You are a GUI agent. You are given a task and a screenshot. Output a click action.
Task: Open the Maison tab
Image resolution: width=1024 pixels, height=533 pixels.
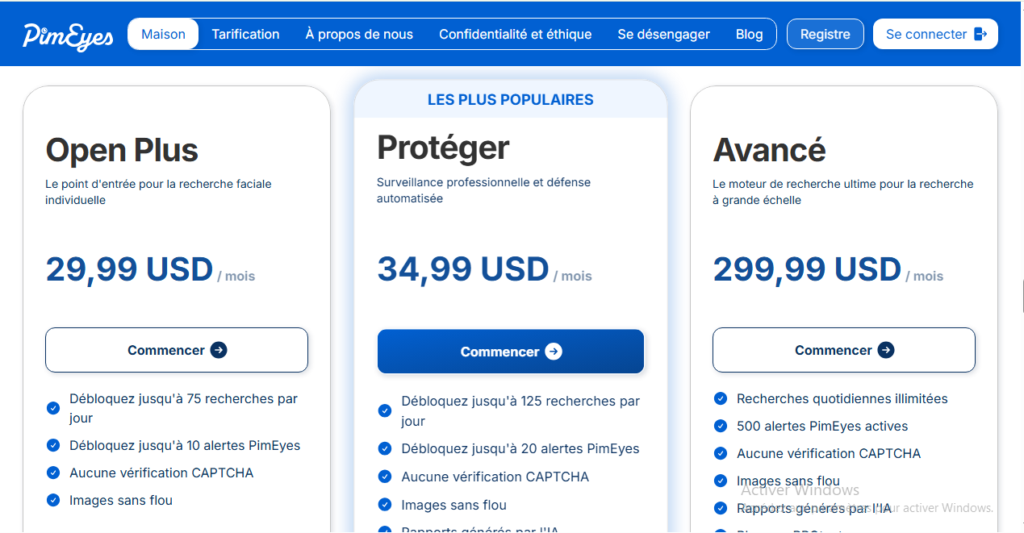pyautogui.click(x=163, y=34)
